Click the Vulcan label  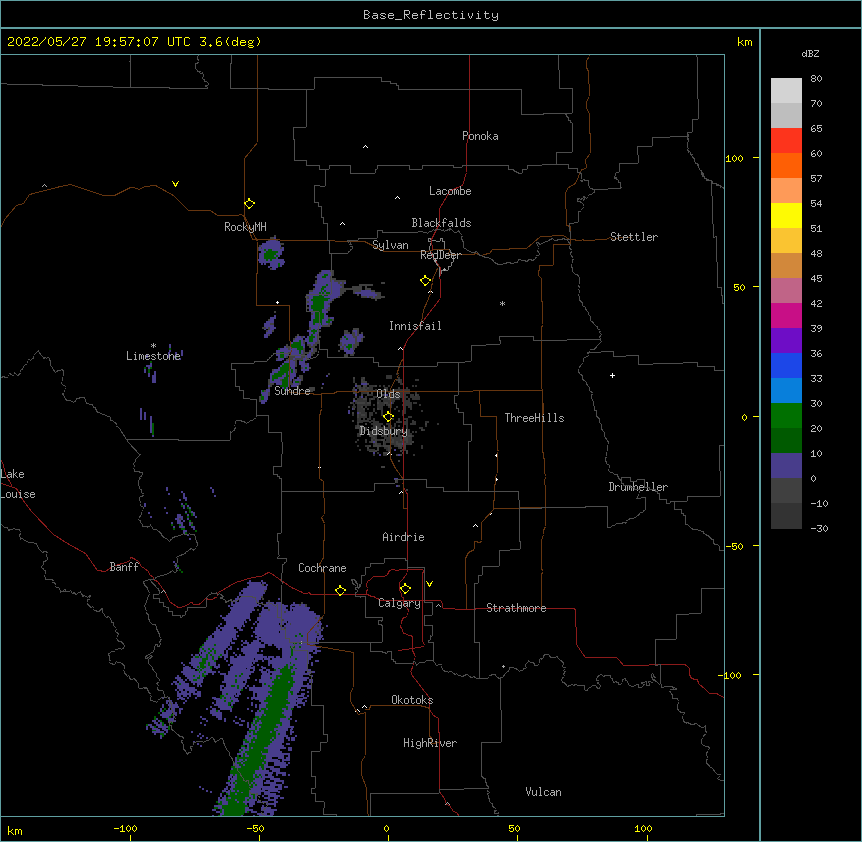coord(543,792)
